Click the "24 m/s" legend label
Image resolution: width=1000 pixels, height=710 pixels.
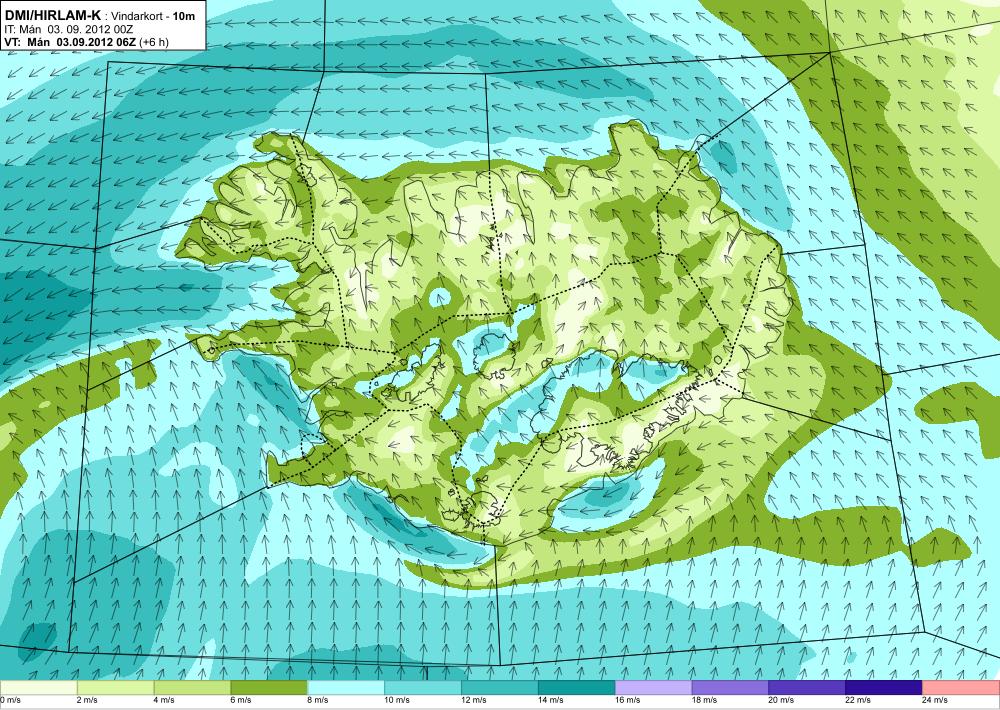coord(936,700)
